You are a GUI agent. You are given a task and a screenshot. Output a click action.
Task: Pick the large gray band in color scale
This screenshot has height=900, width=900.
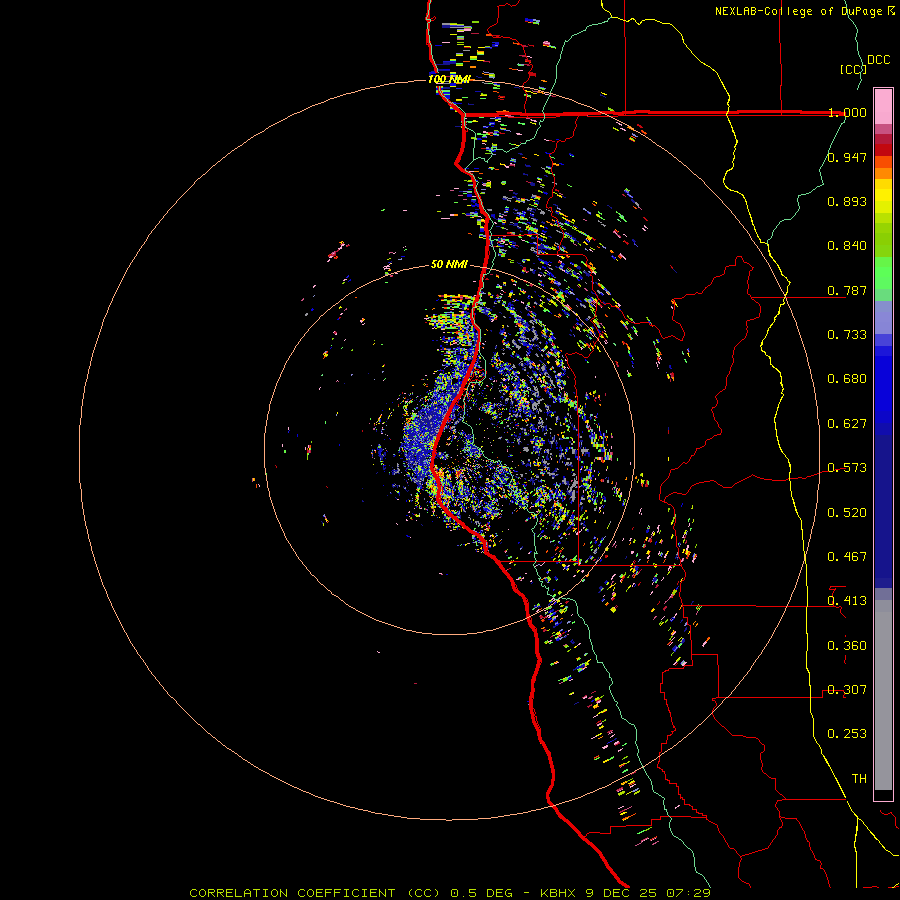point(883,695)
